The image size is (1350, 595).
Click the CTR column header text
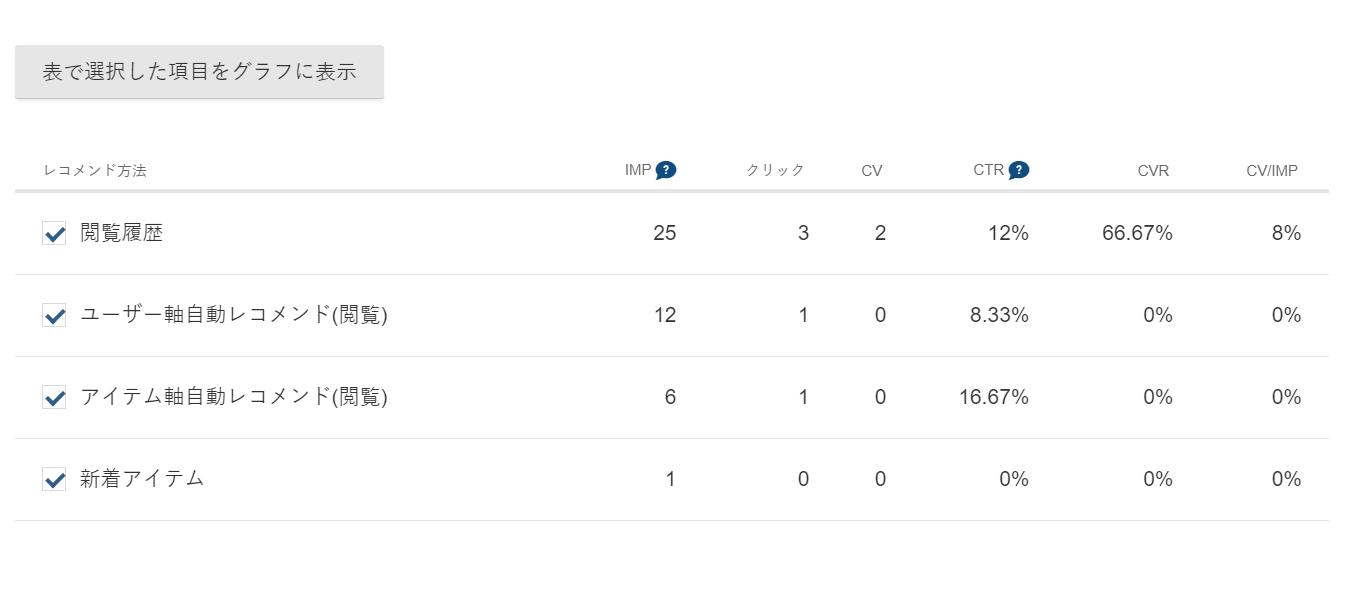click(988, 170)
